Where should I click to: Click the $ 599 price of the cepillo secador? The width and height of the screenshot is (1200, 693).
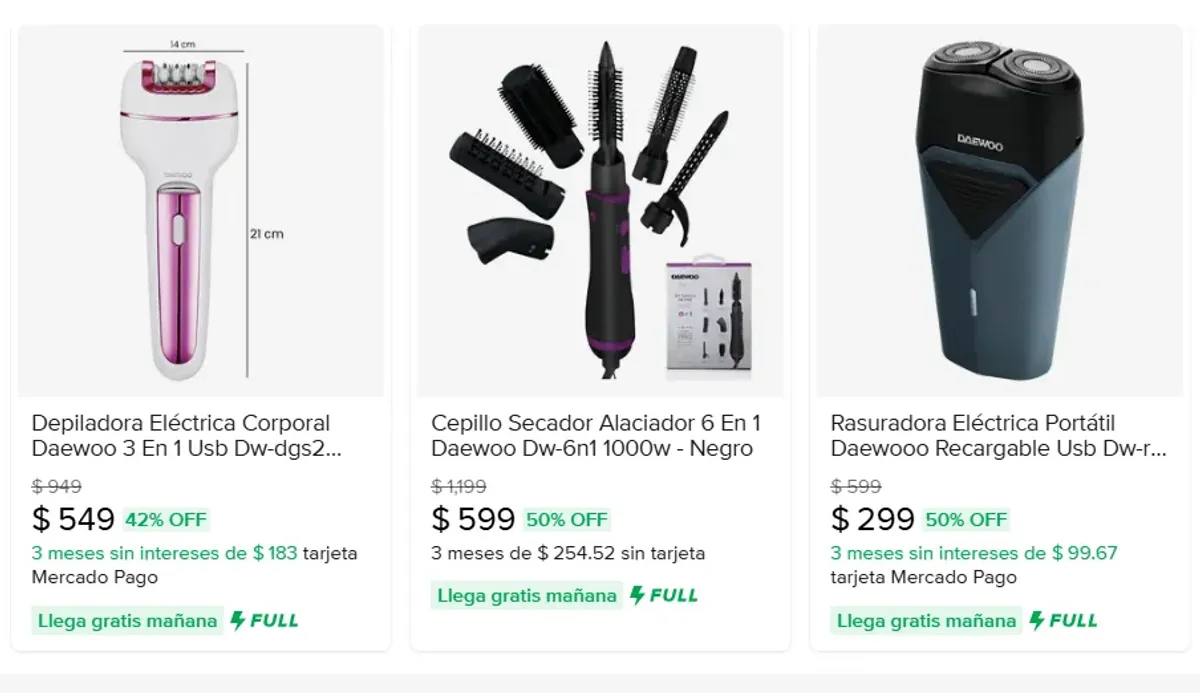(473, 520)
